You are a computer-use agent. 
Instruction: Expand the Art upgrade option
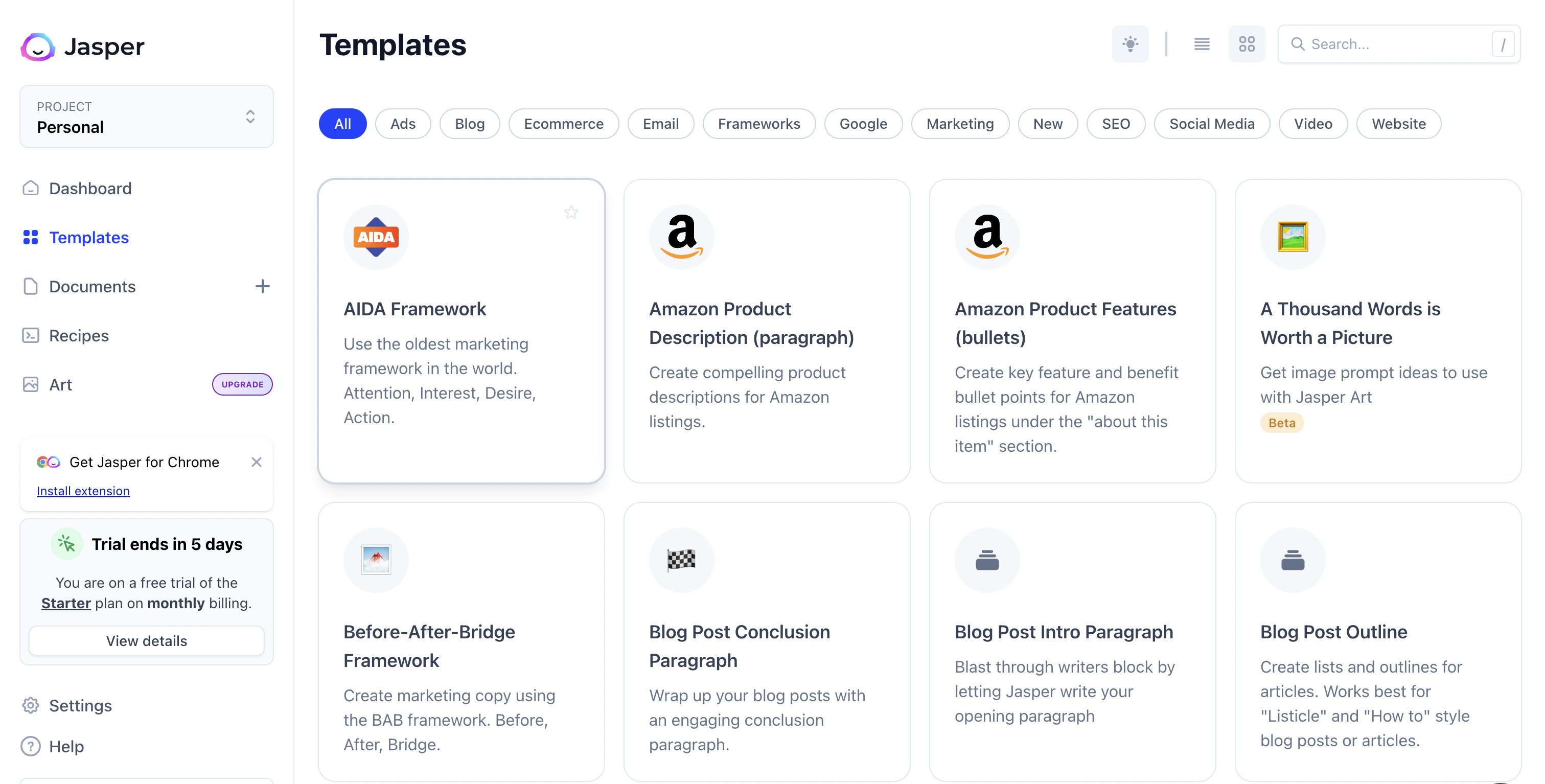tap(243, 384)
